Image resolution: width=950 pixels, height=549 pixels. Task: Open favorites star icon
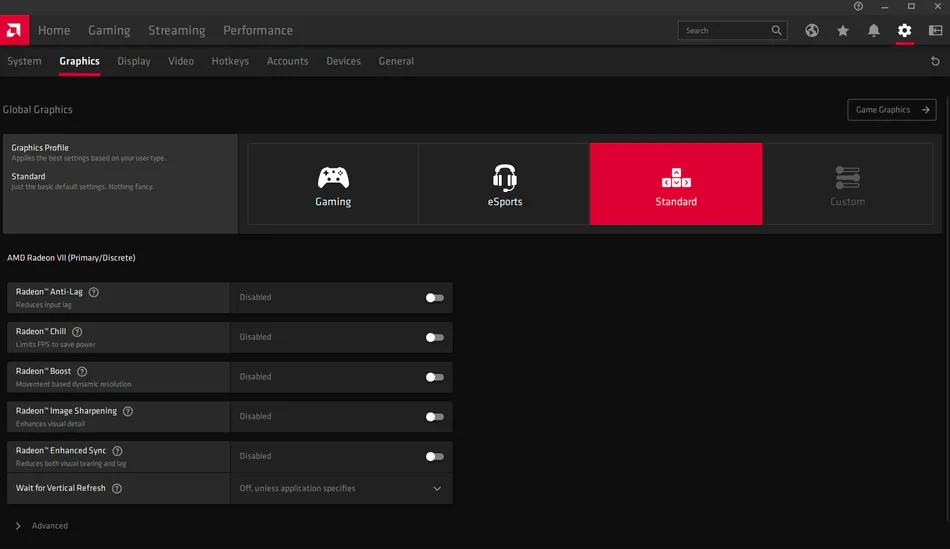pos(843,30)
